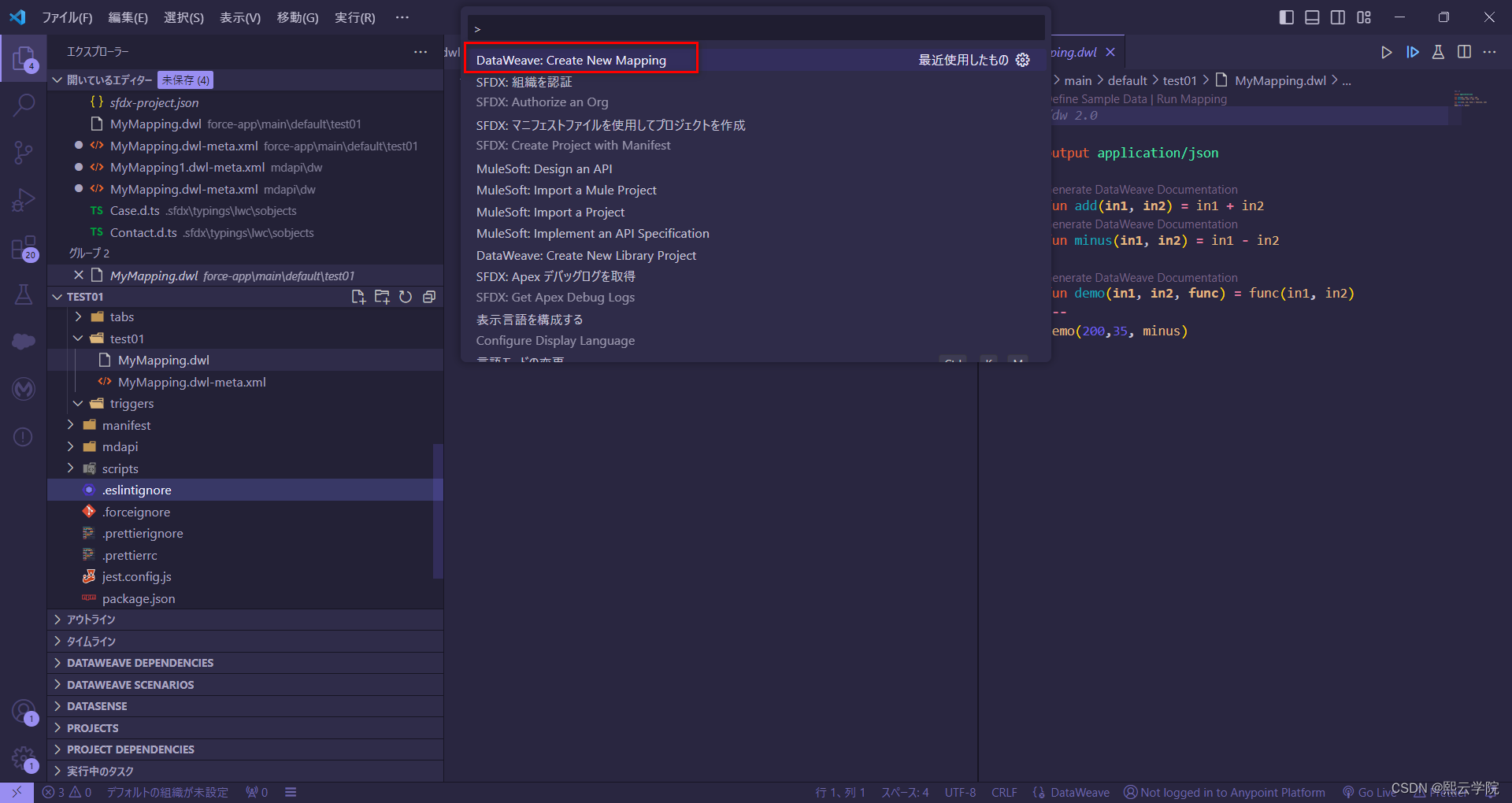Open the Manage gear in activity bar
Screen dimensions: 1512x803
(x=24, y=759)
